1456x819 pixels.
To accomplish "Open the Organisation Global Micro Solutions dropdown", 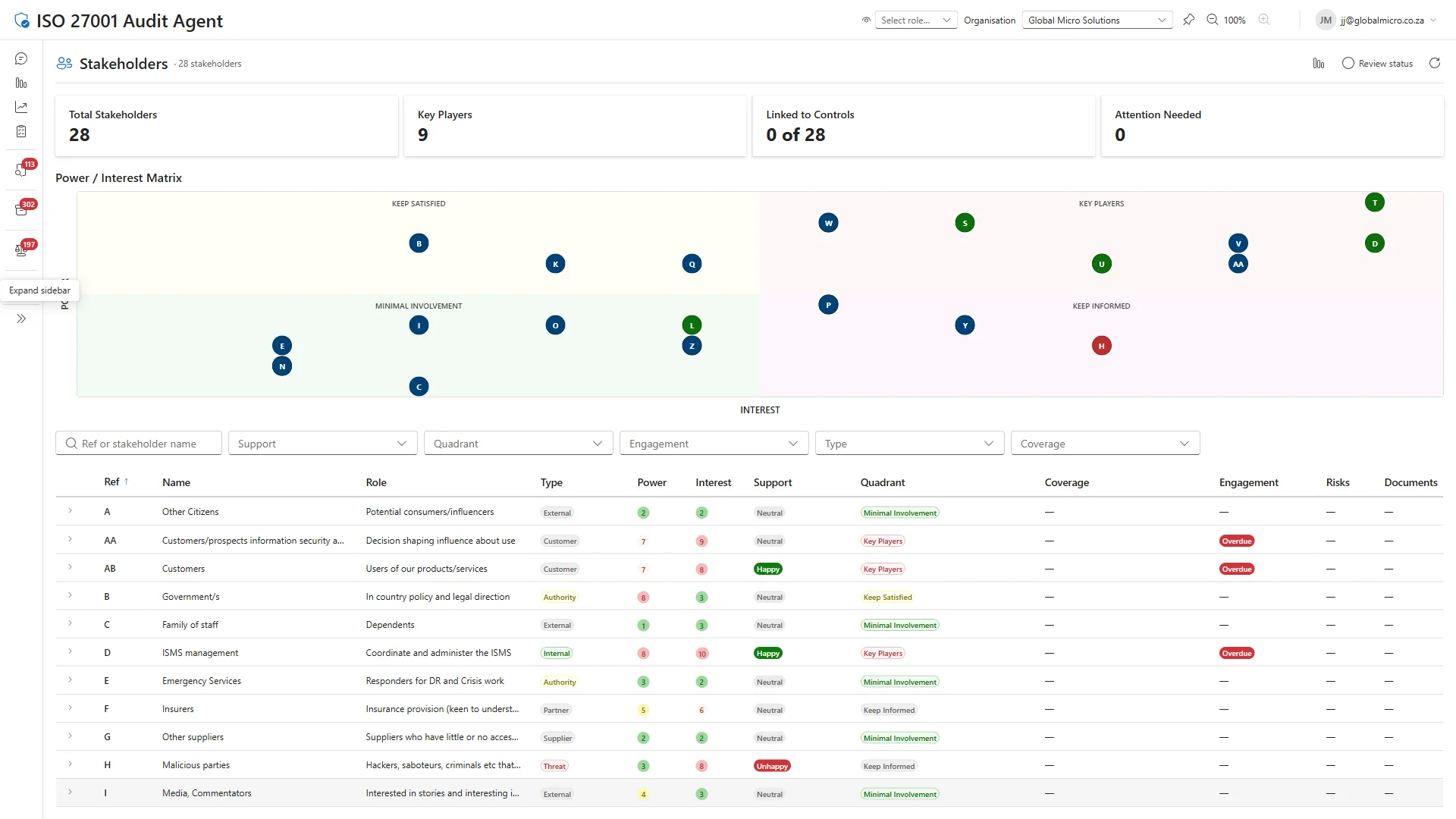I will [1097, 20].
